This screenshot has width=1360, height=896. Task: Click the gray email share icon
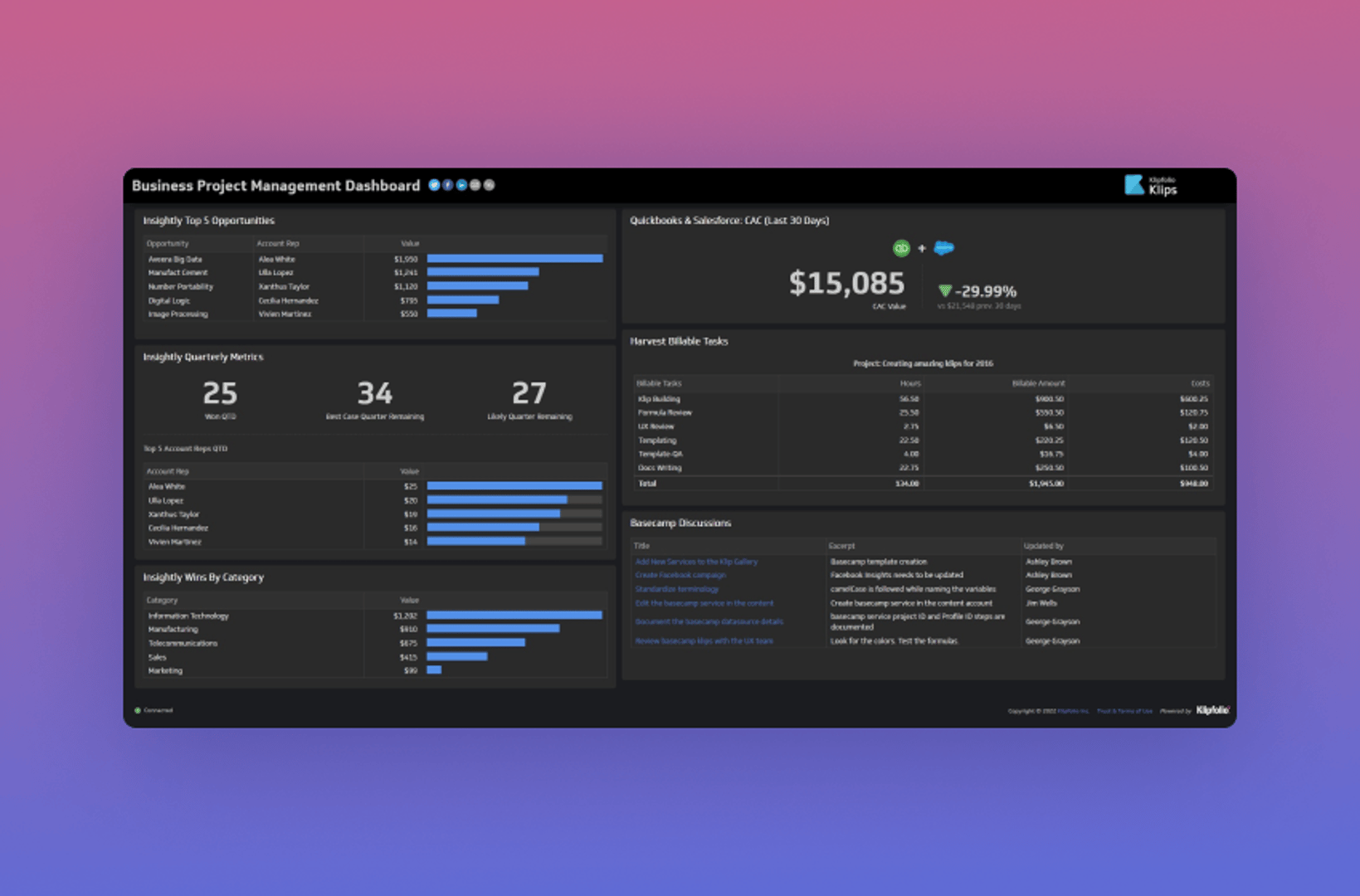coord(475,185)
